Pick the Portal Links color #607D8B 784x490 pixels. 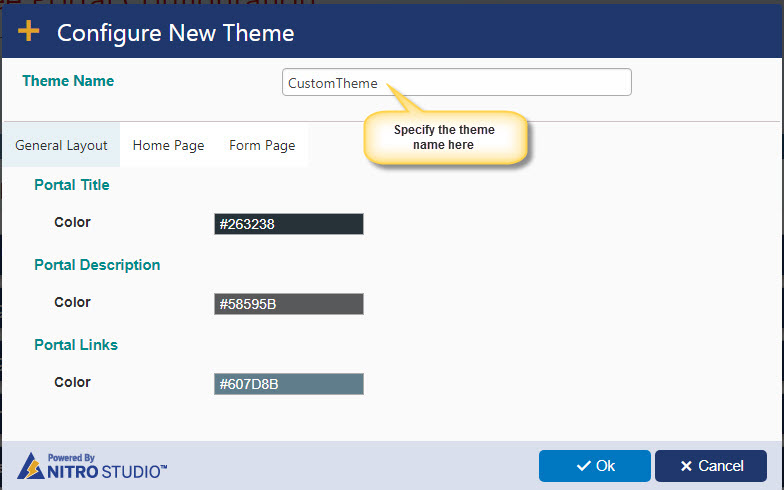pyautogui.click(x=288, y=384)
